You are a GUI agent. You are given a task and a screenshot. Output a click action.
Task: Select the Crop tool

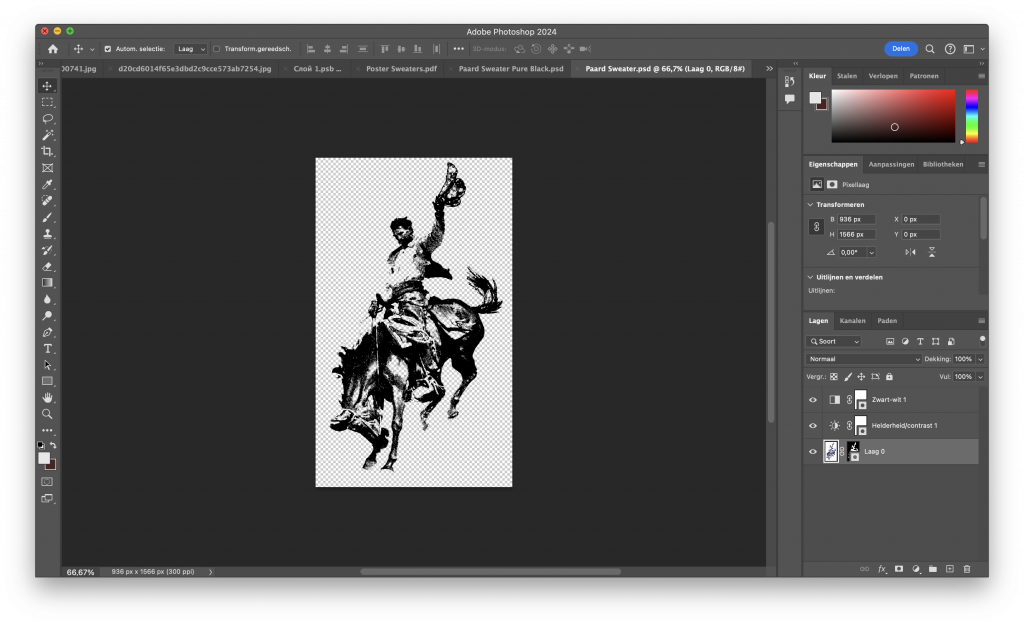(x=48, y=151)
